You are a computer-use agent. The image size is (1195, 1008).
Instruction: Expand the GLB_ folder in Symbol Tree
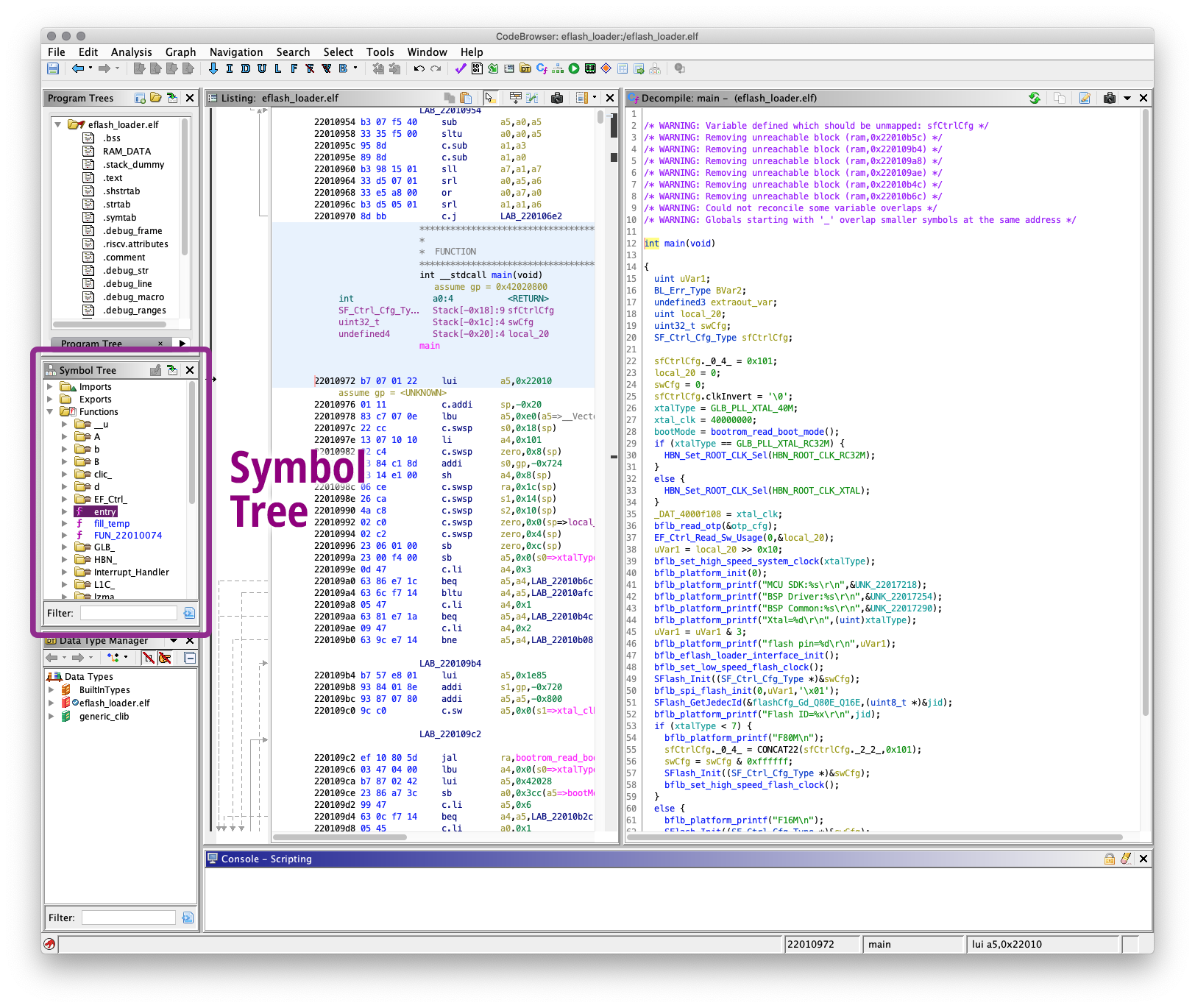[x=65, y=547]
